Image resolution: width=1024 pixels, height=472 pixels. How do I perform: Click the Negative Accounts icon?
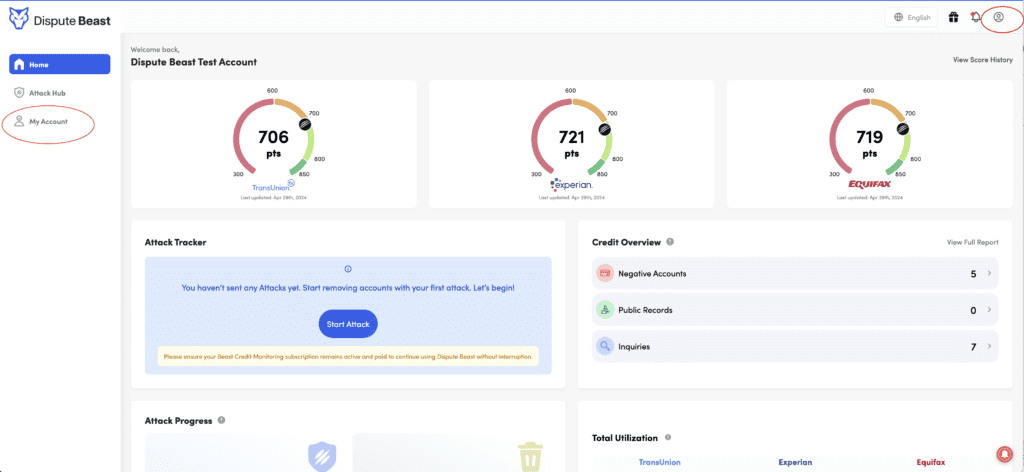click(x=604, y=273)
